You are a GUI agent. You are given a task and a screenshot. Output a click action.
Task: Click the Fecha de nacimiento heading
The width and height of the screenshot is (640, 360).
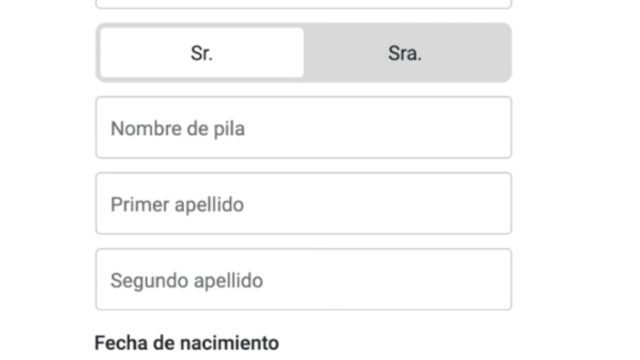(187, 343)
